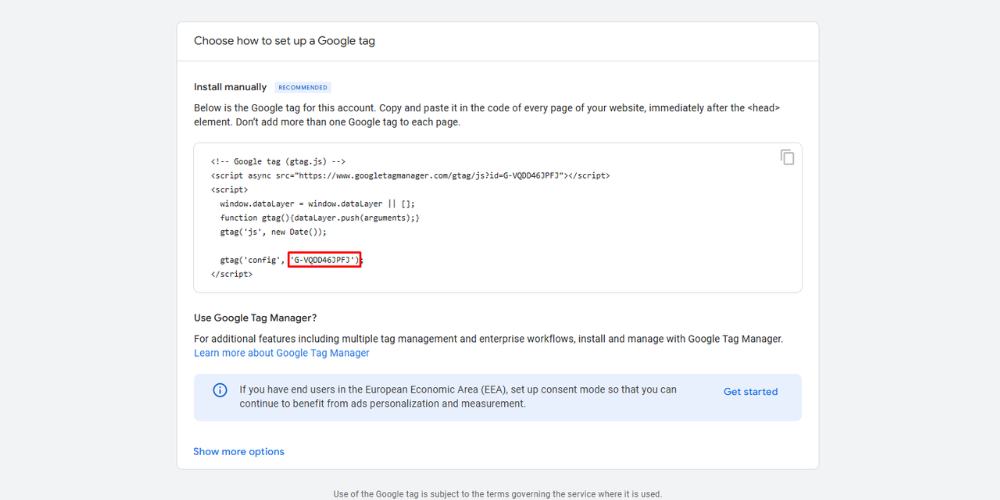Click the Google tag terms of use footer text
Image resolution: width=1000 pixels, height=500 pixels.
497,494
